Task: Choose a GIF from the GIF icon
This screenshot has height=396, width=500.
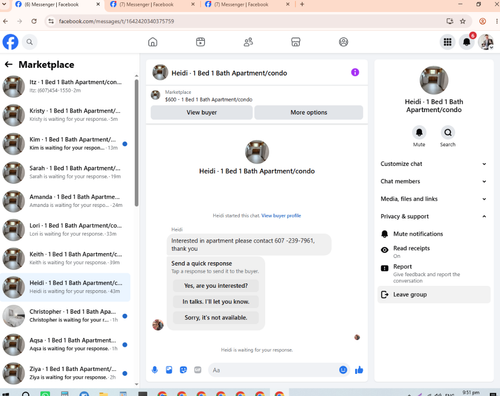Action: pyautogui.click(x=198, y=370)
